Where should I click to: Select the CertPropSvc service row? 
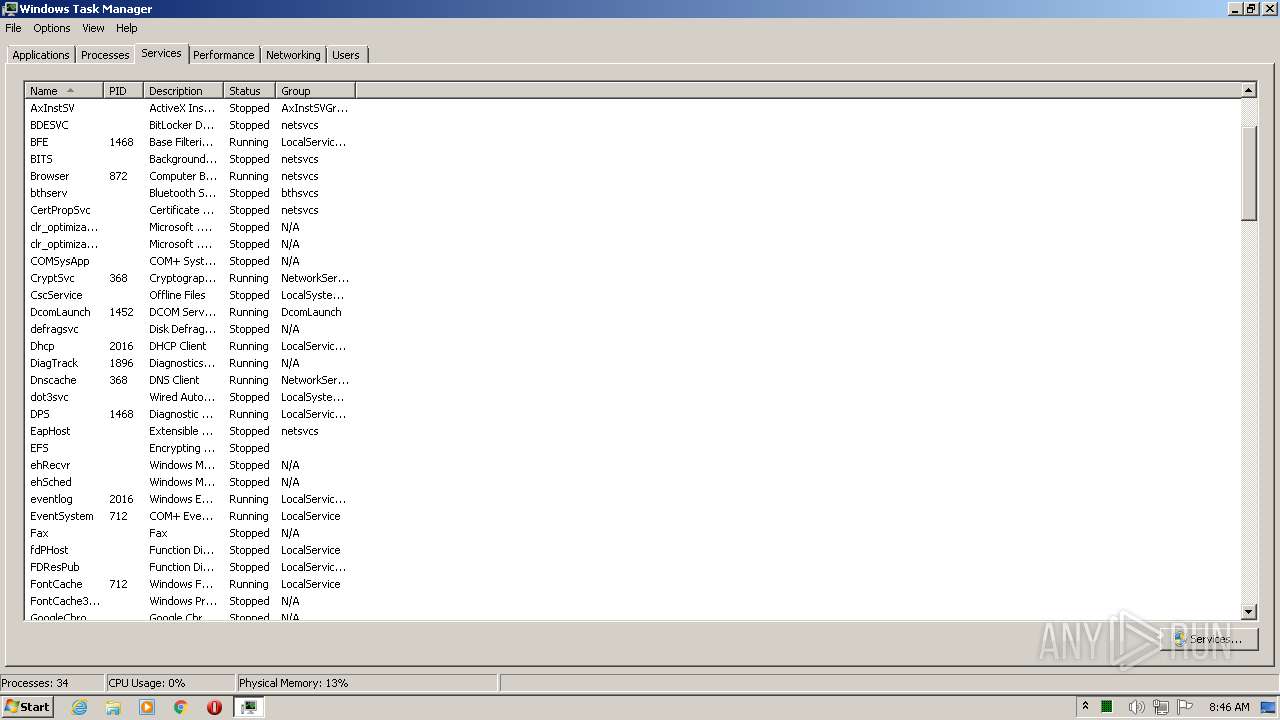(x=190, y=210)
